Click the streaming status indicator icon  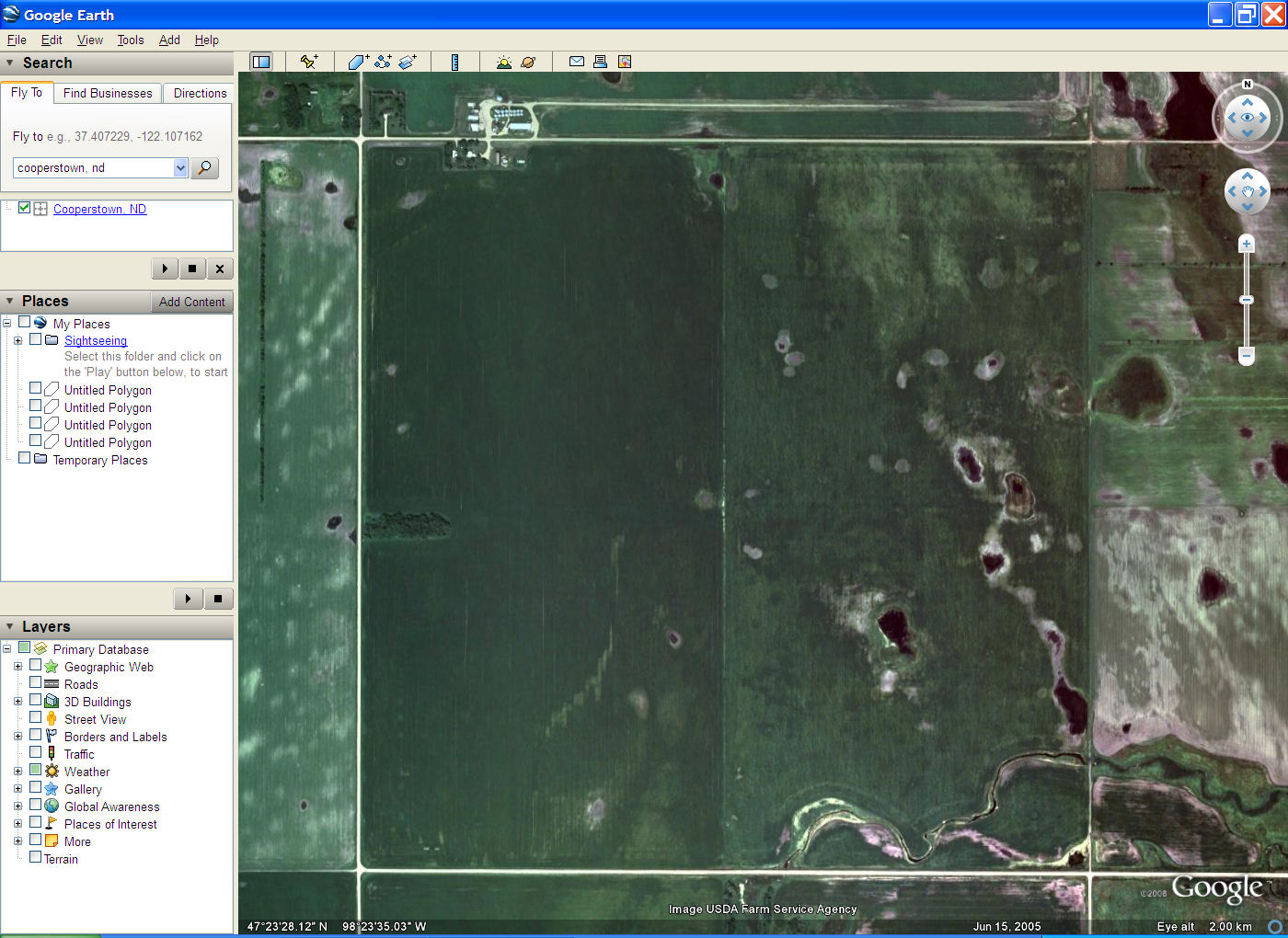click(1275, 927)
